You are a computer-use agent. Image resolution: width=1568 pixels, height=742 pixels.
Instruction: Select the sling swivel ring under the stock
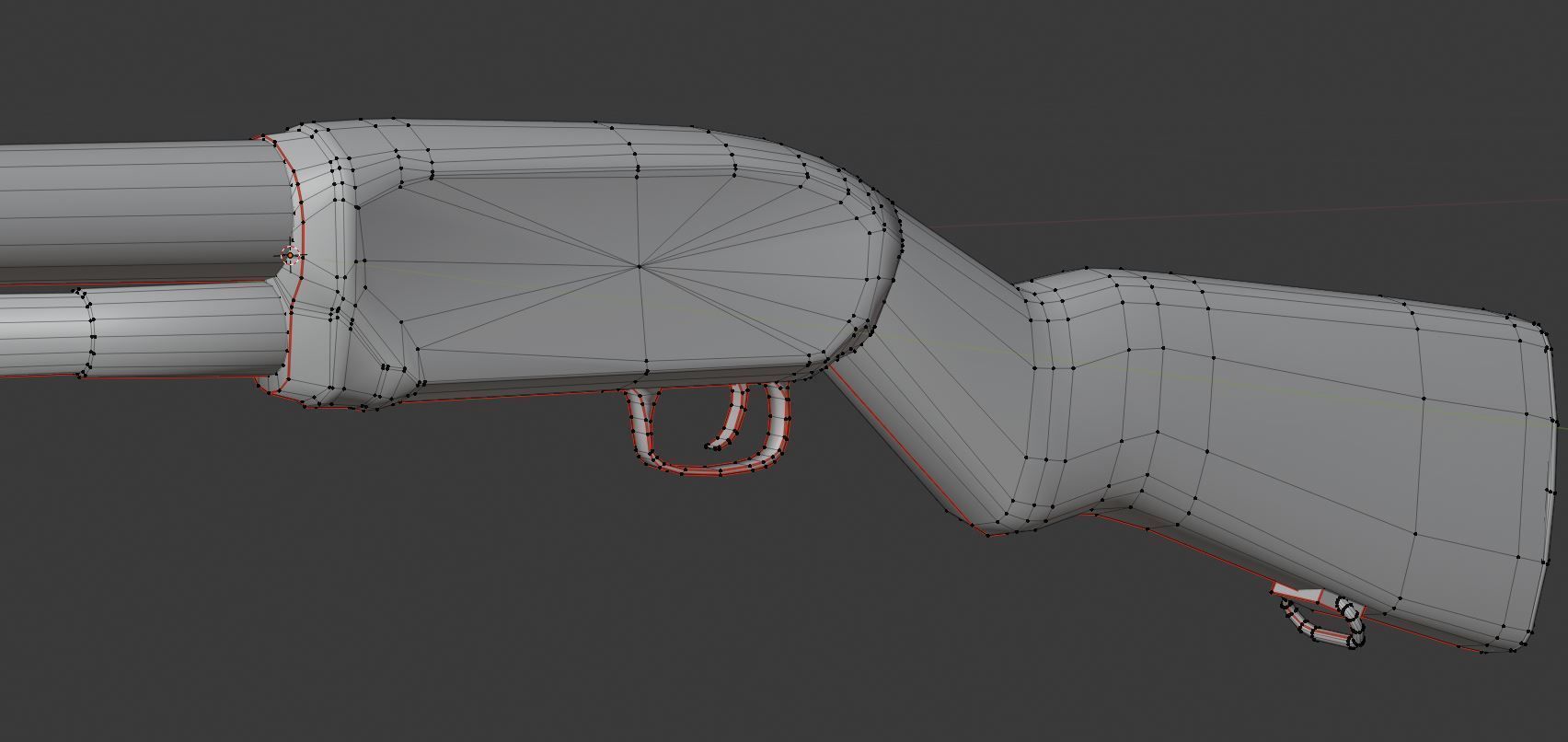tap(1322, 621)
